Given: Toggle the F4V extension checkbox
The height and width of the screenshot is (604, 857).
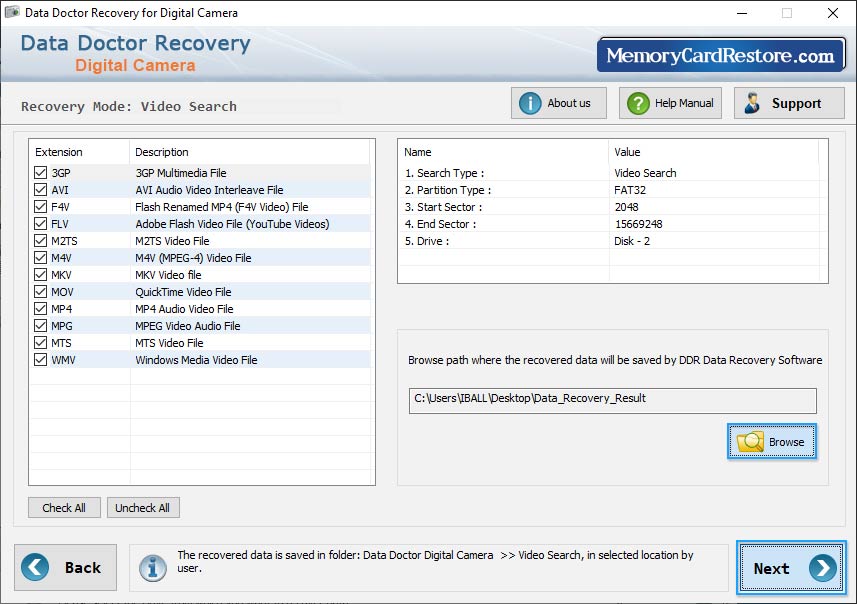Looking at the screenshot, I should coord(40,207).
